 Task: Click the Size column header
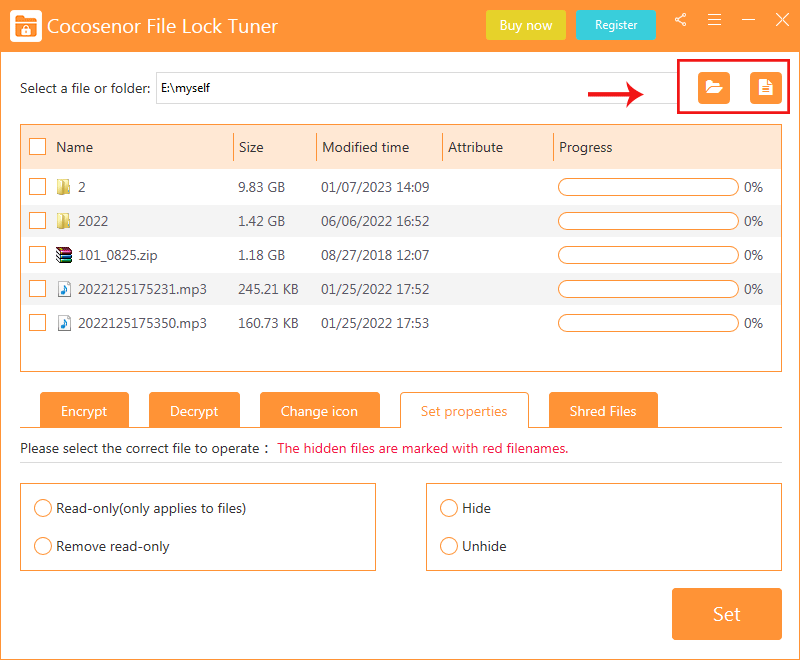click(251, 147)
